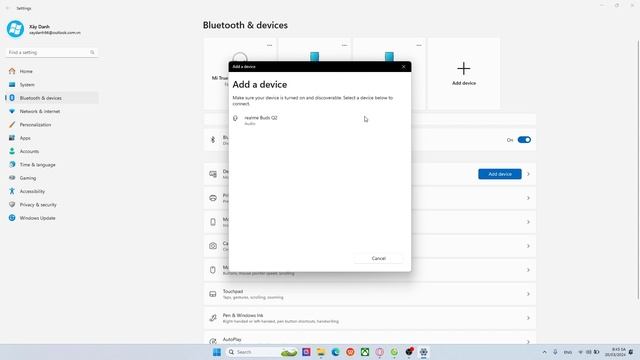The image size is (640, 360).
Task: Click the Gaming sidebar icon
Action: tap(12, 178)
